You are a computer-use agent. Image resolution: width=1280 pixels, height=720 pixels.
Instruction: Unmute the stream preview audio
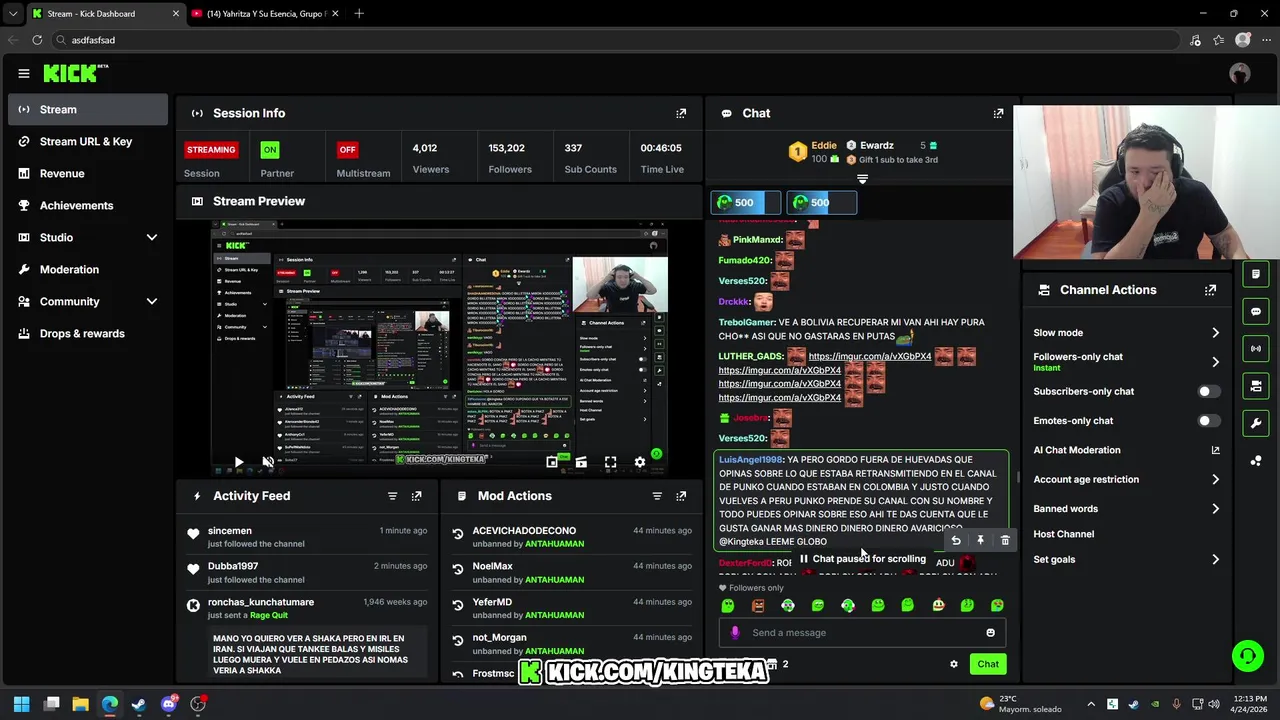coord(268,462)
